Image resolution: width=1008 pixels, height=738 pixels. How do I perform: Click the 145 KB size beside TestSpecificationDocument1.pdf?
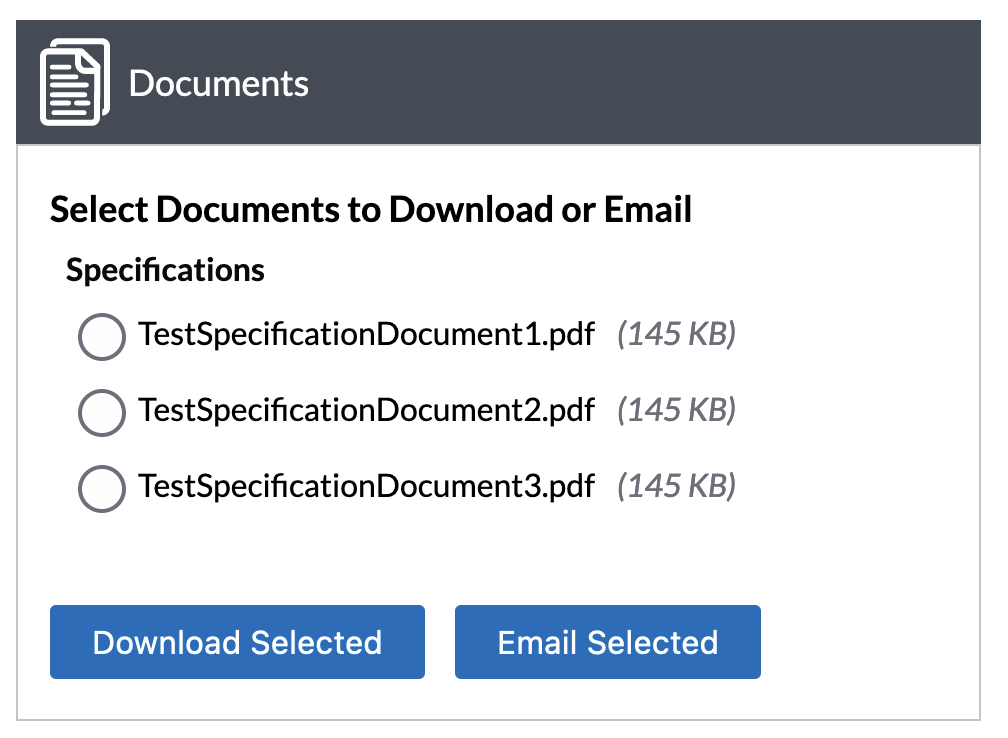[676, 334]
